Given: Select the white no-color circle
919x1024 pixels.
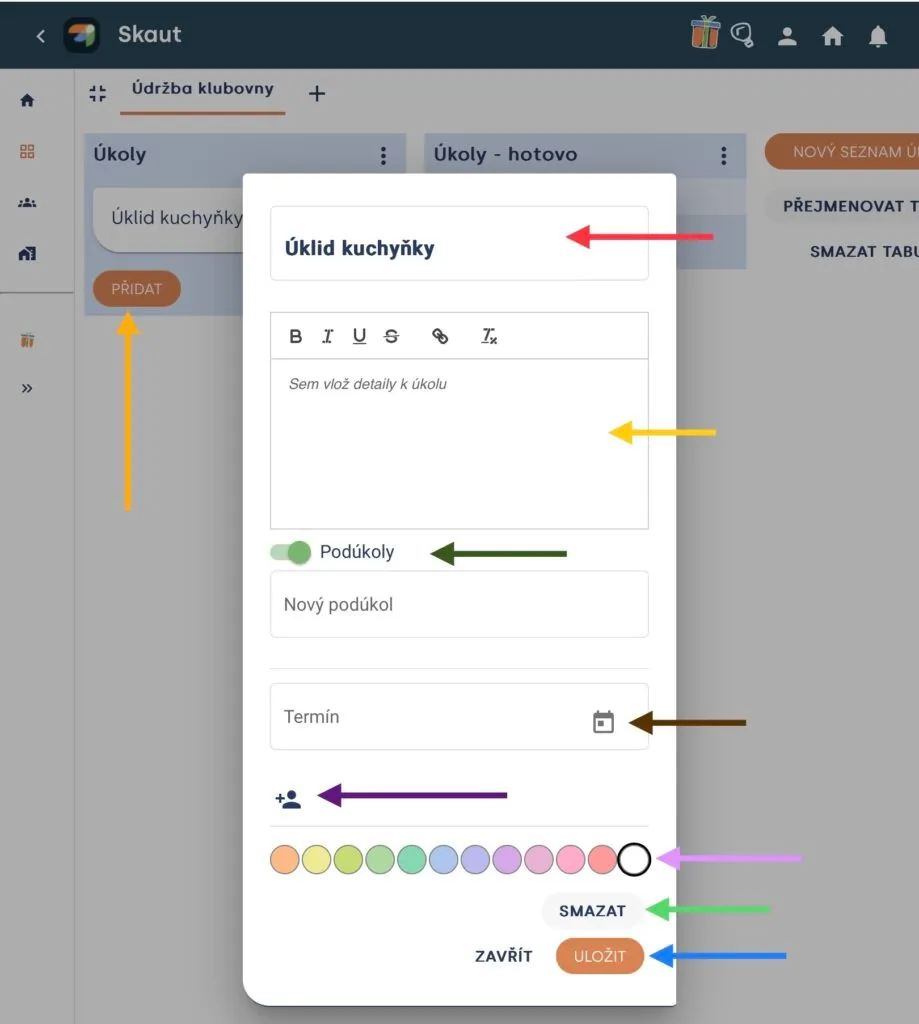Looking at the screenshot, I should (634, 859).
